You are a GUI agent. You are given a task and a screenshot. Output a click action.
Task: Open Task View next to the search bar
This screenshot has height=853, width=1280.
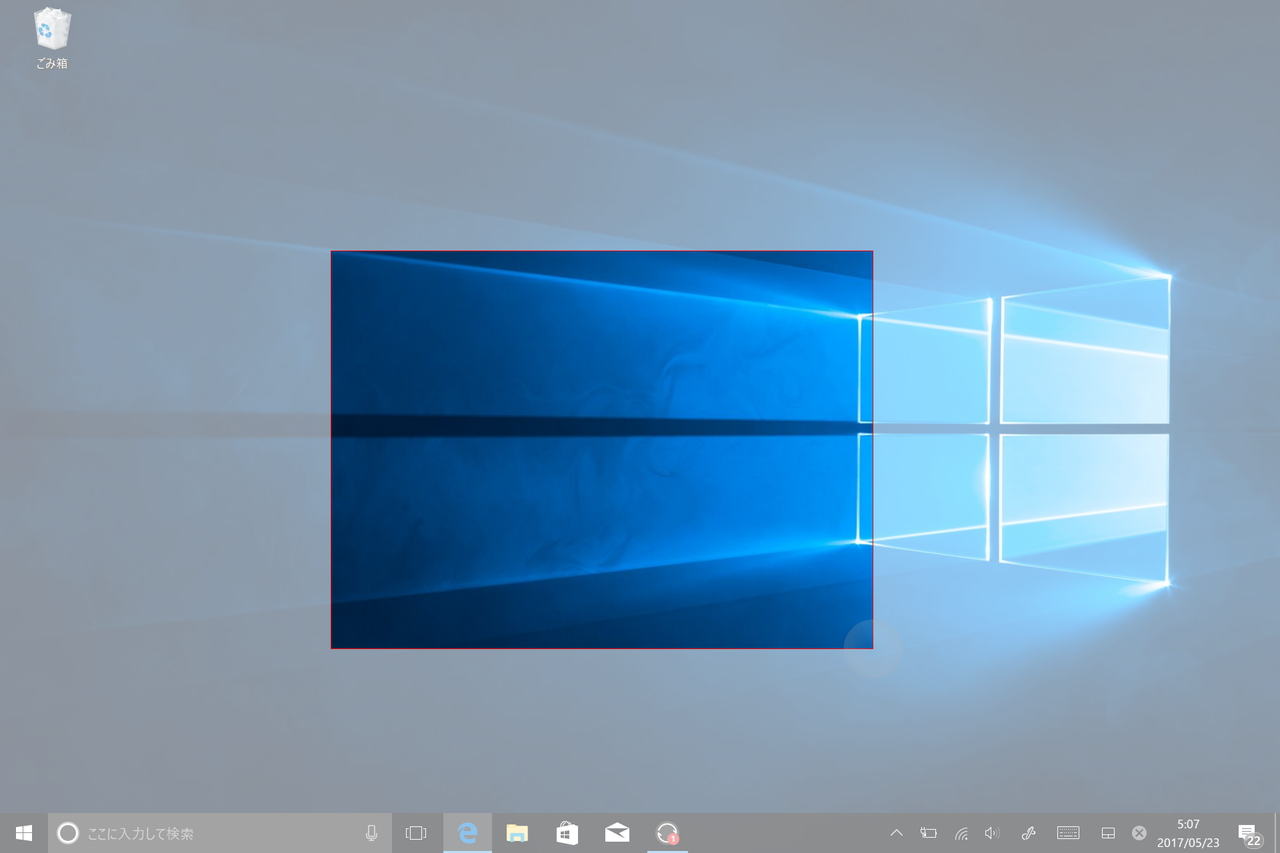click(x=415, y=832)
